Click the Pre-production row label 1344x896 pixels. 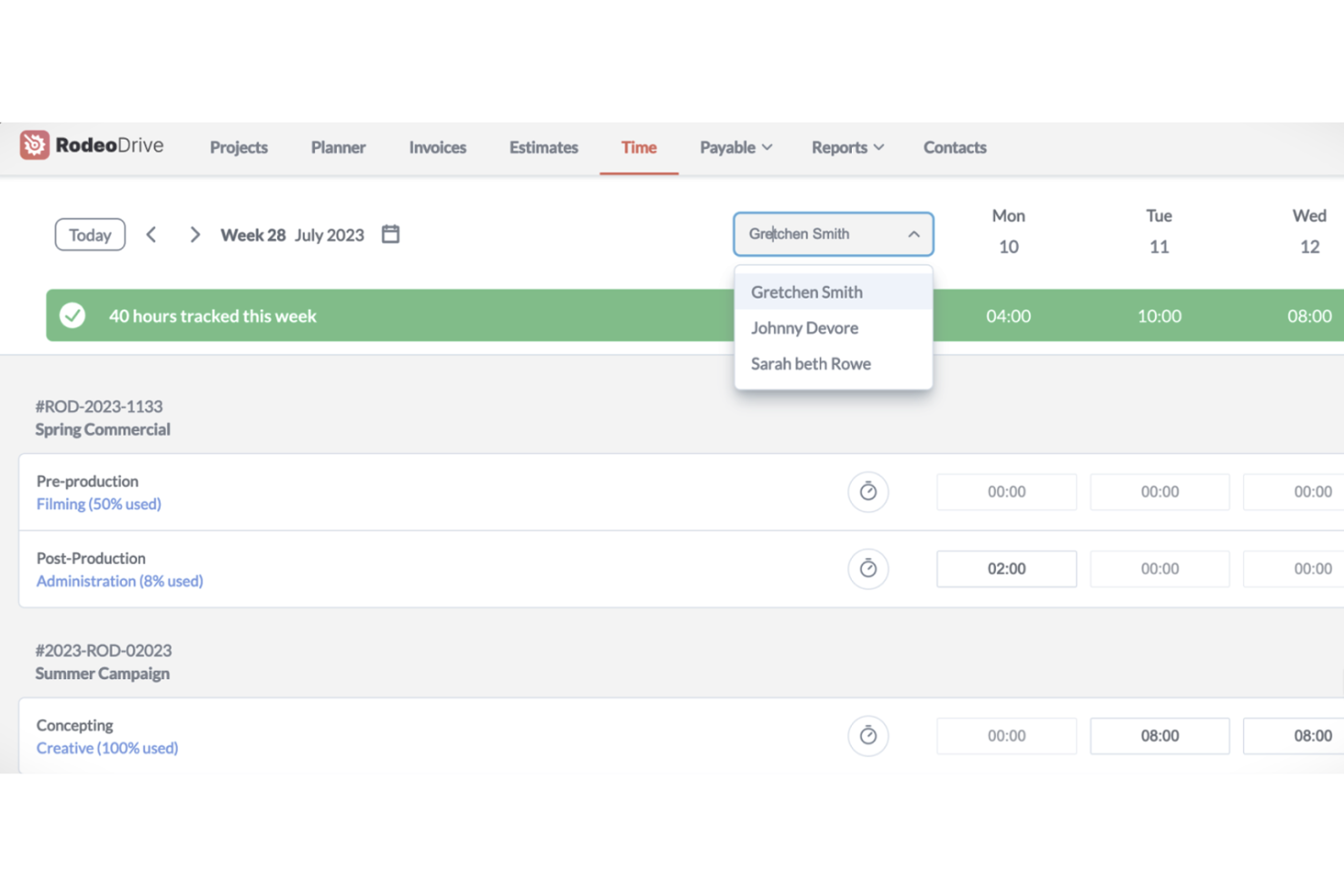click(x=87, y=481)
